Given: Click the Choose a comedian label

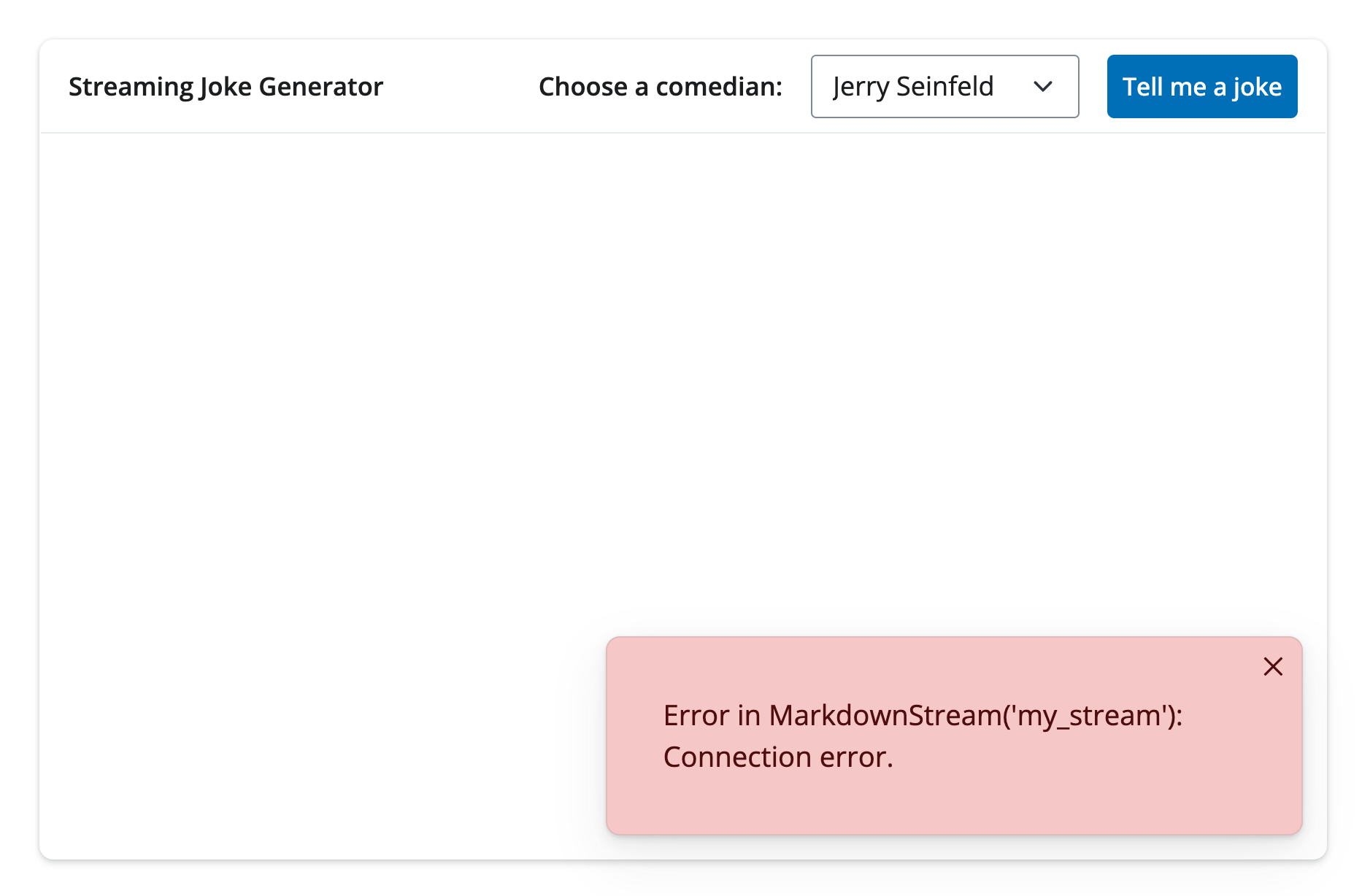Looking at the screenshot, I should coord(660,87).
